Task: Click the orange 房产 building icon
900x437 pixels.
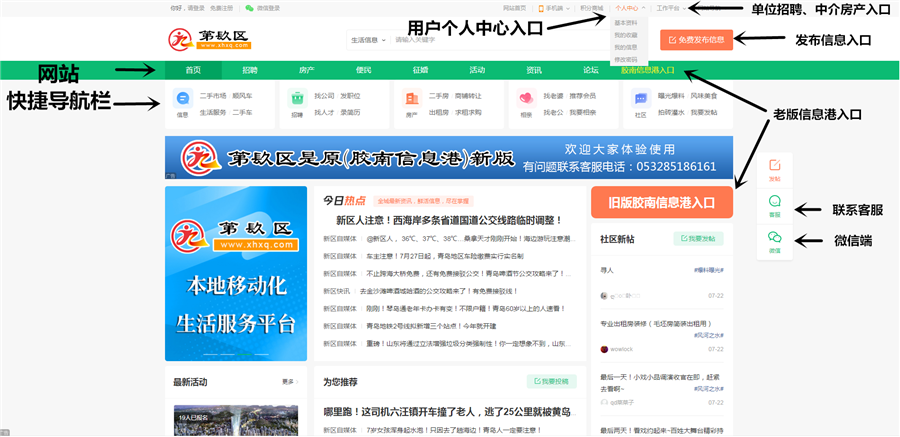Action: pyautogui.click(x=412, y=99)
